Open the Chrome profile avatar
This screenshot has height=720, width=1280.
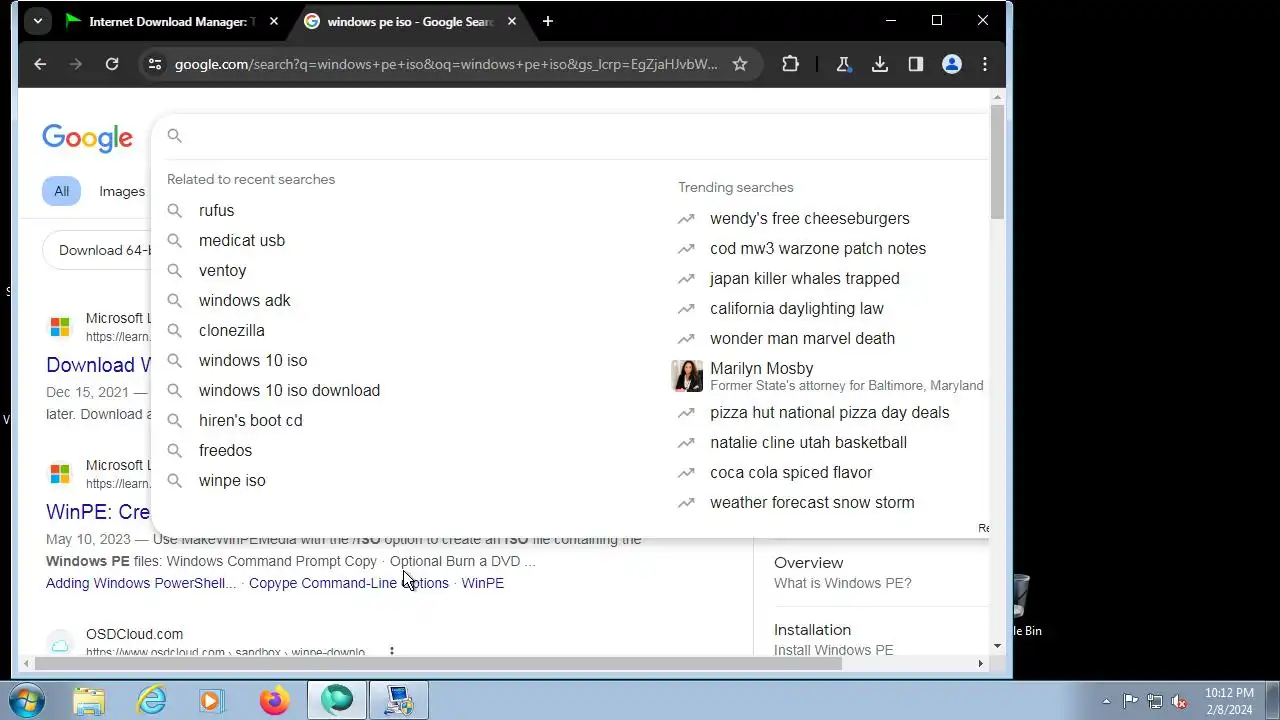pyautogui.click(x=952, y=64)
